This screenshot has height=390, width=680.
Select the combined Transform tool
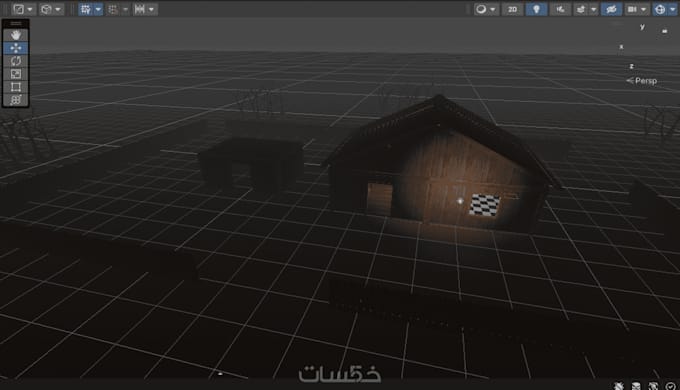coord(16,100)
